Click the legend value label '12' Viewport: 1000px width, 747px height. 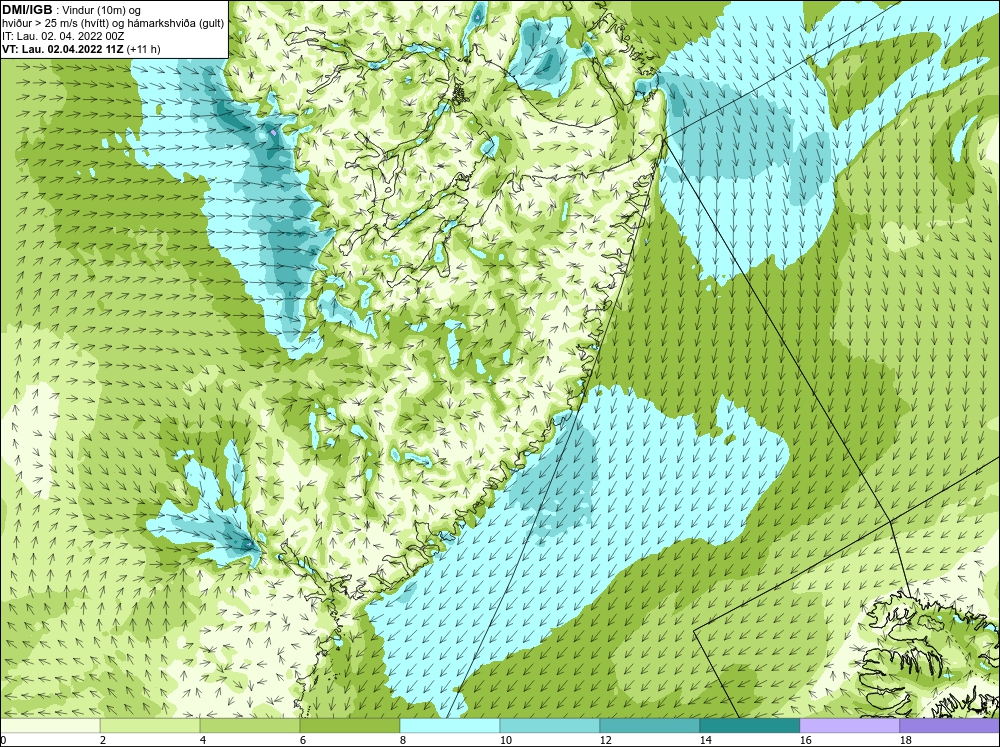pos(605,740)
